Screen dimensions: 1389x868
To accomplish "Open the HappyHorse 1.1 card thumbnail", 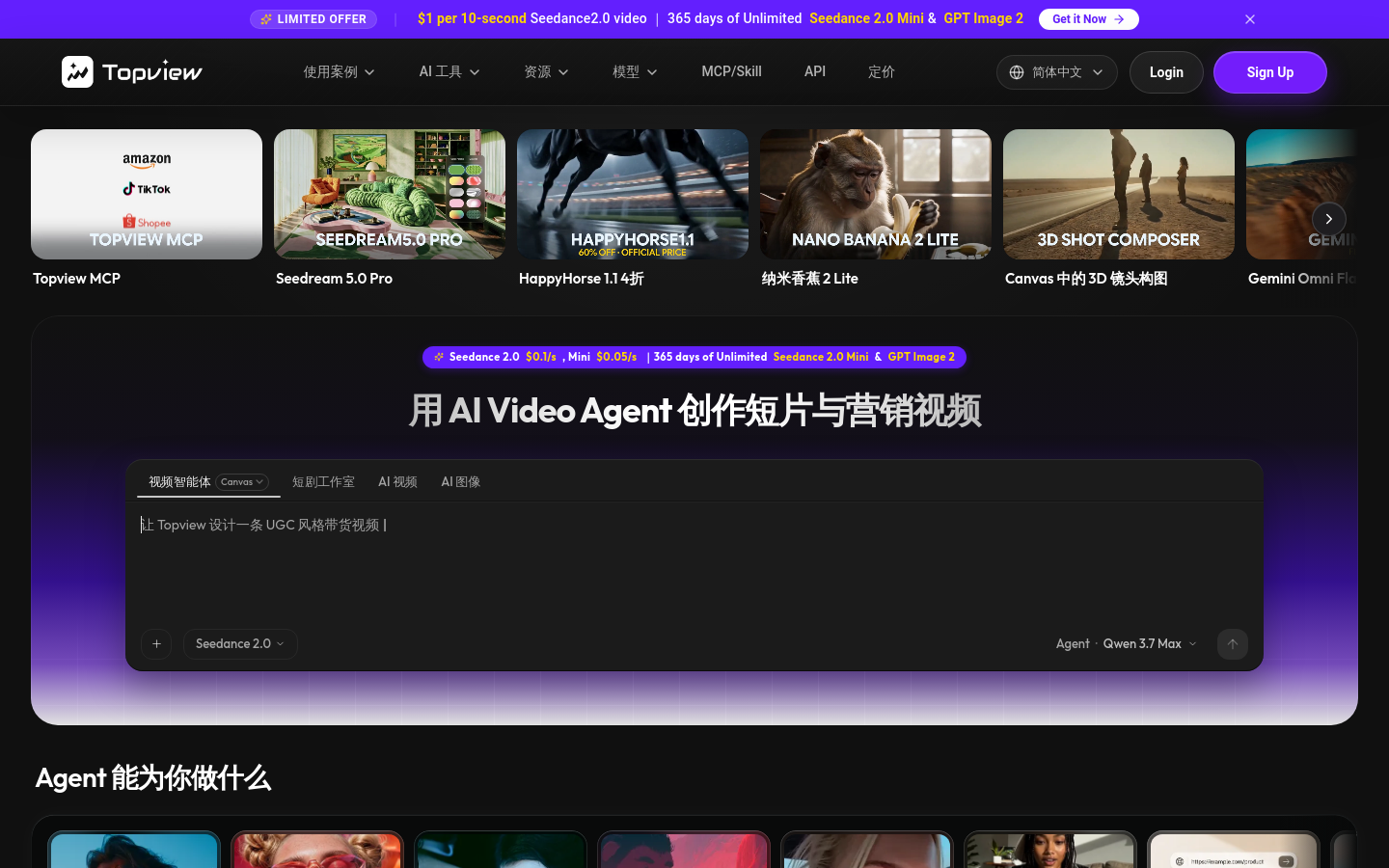I will [633, 194].
